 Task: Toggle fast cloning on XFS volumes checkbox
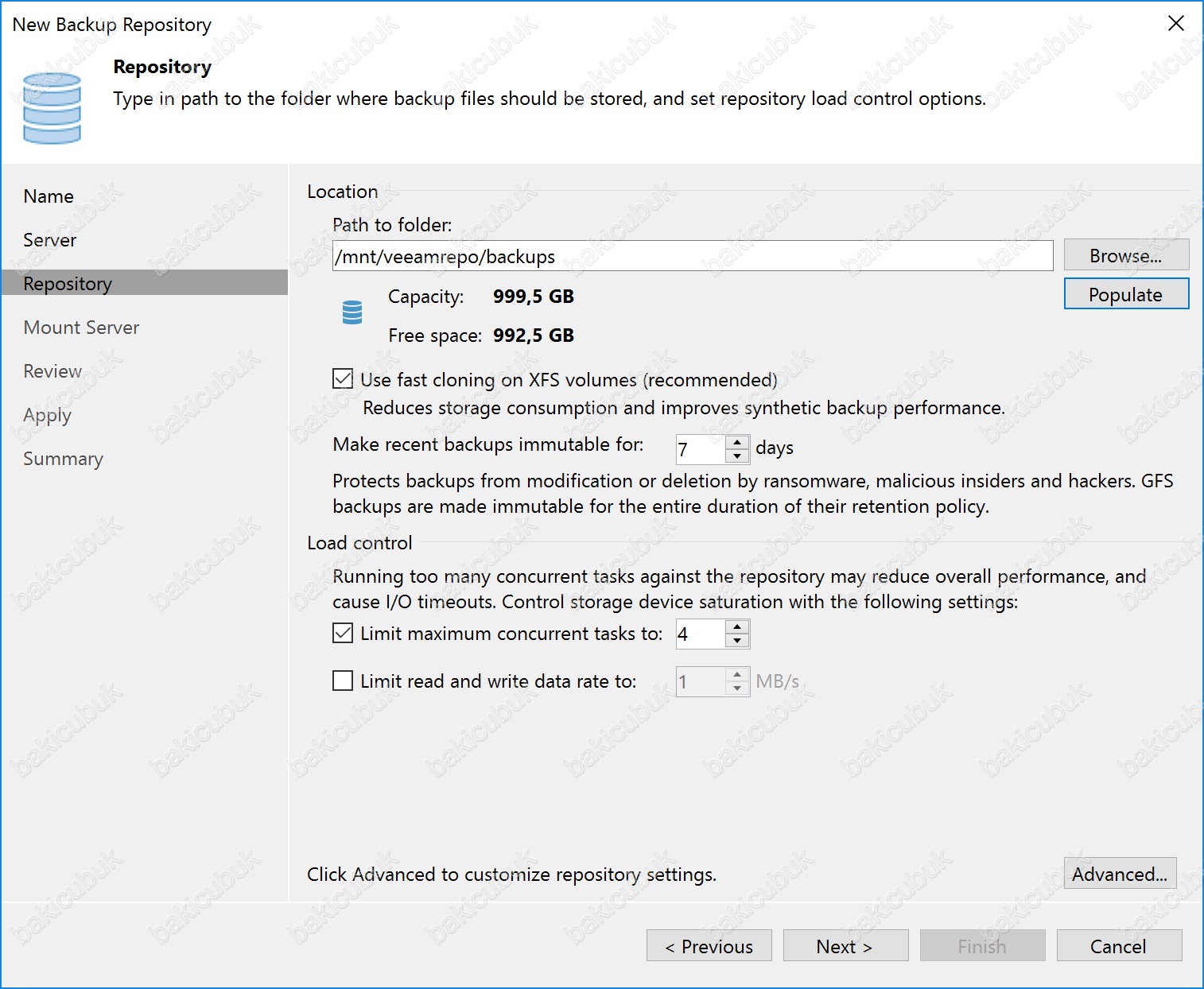point(343,379)
